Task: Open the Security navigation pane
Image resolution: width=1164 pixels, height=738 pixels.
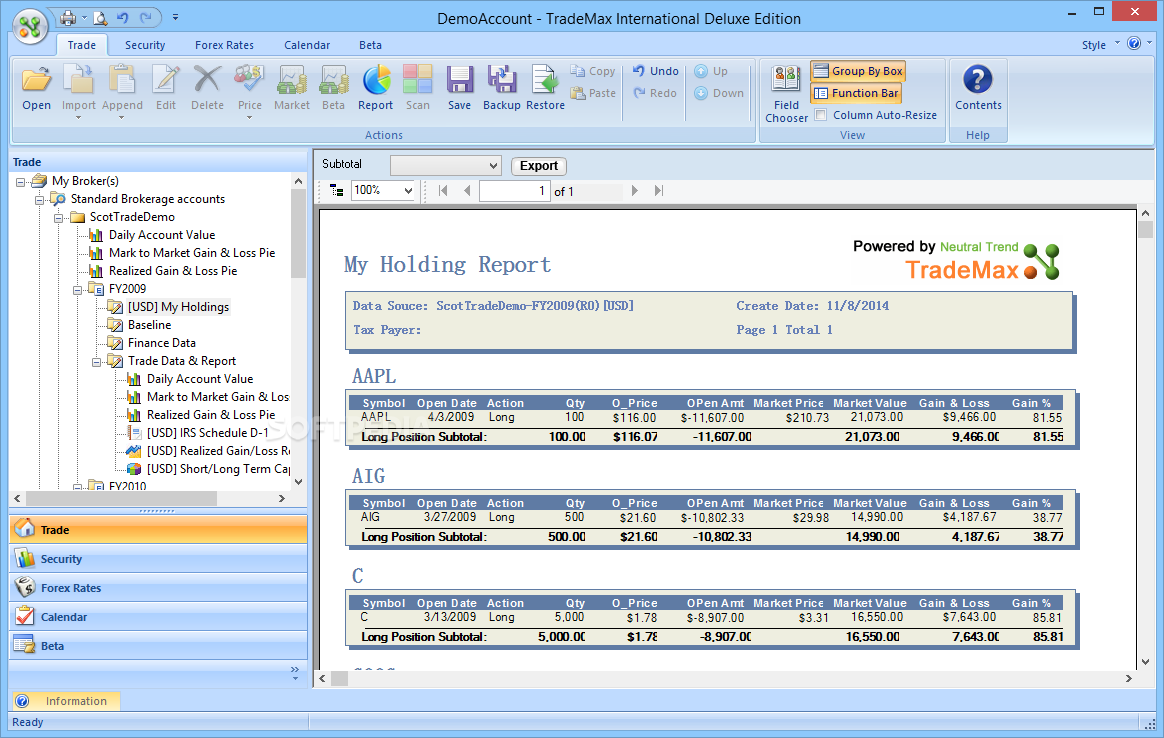Action: tap(158, 558)
